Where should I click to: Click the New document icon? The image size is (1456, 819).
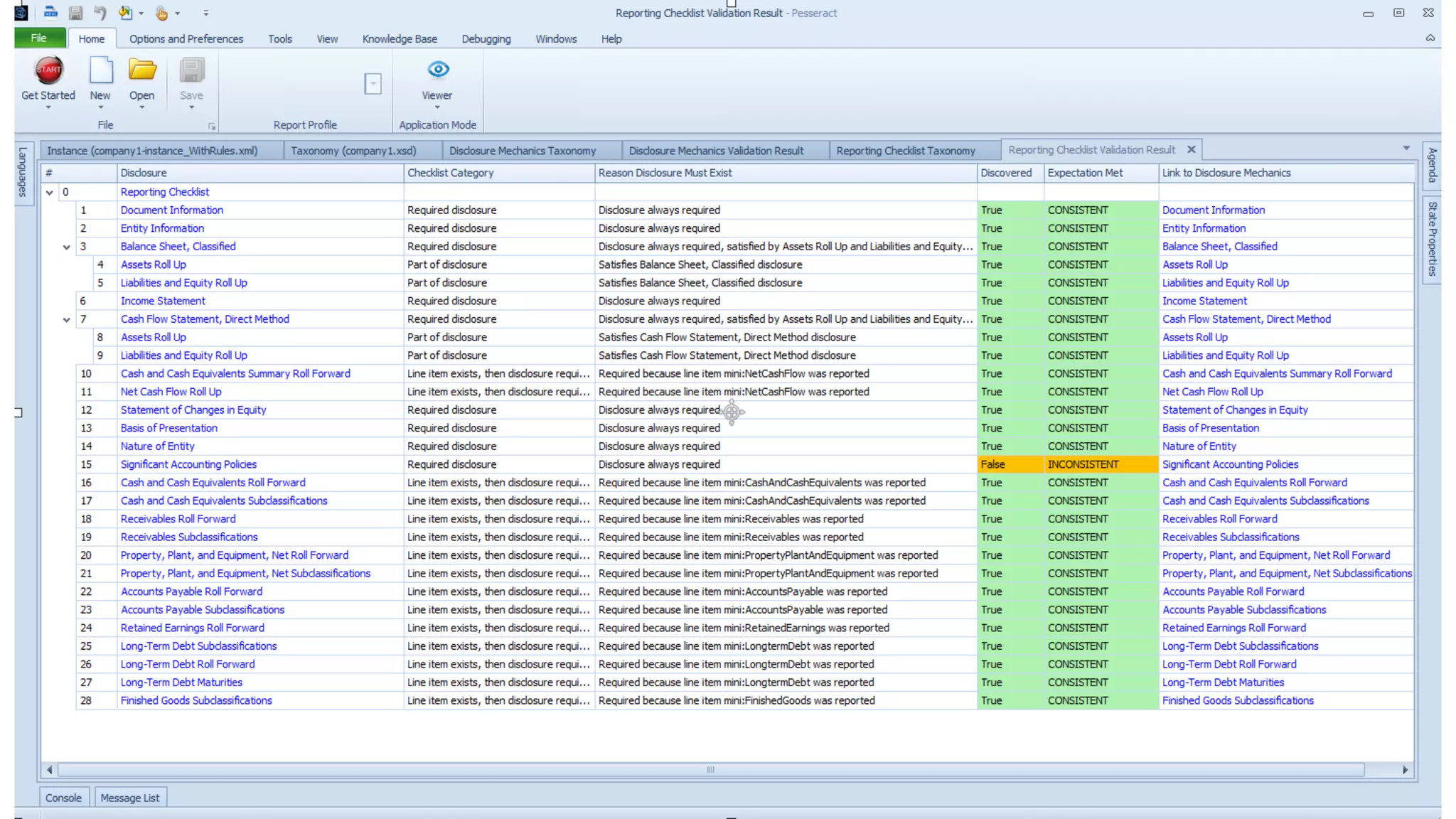point(100,70)
